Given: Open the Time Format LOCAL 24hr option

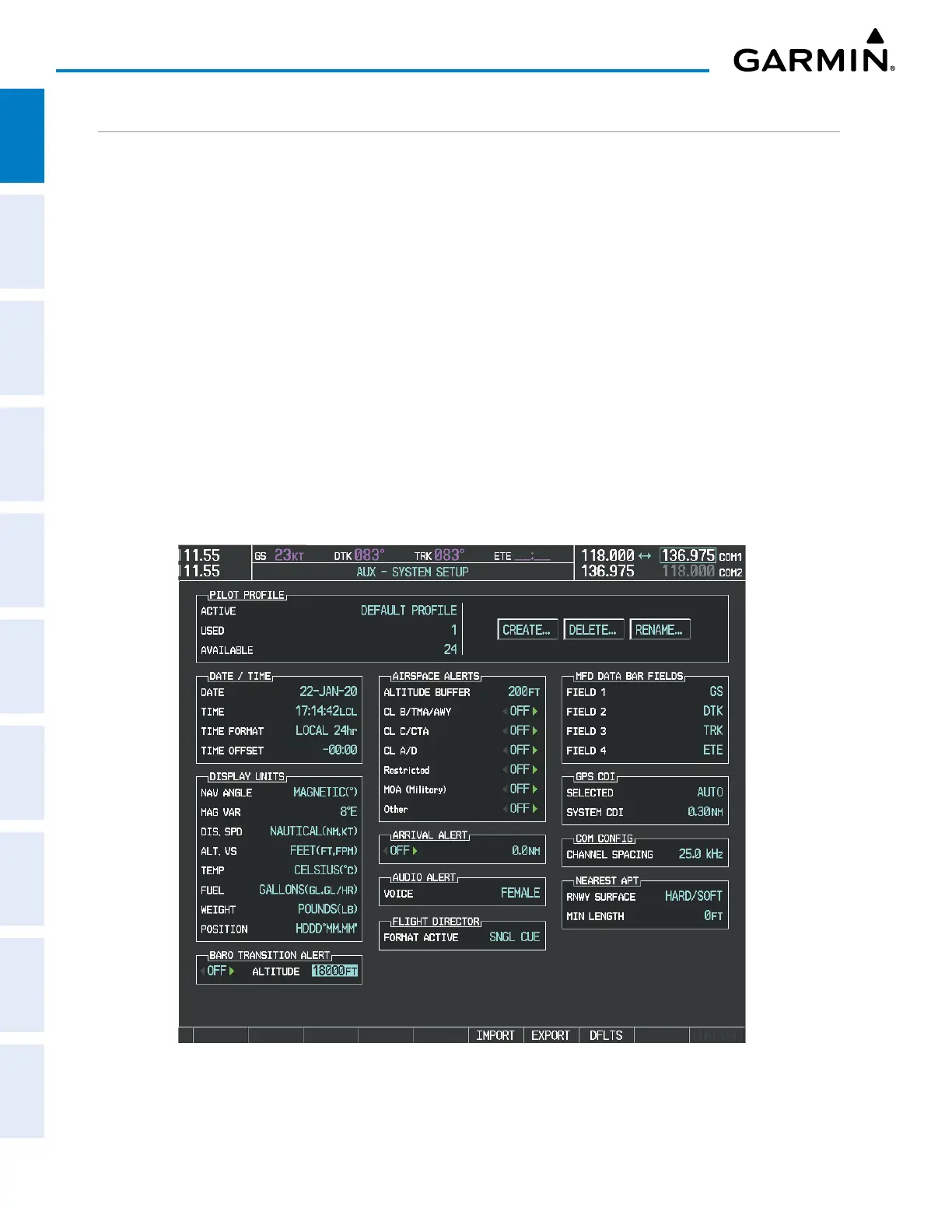Looking at the screenshot, I should (x=326, y=730).
